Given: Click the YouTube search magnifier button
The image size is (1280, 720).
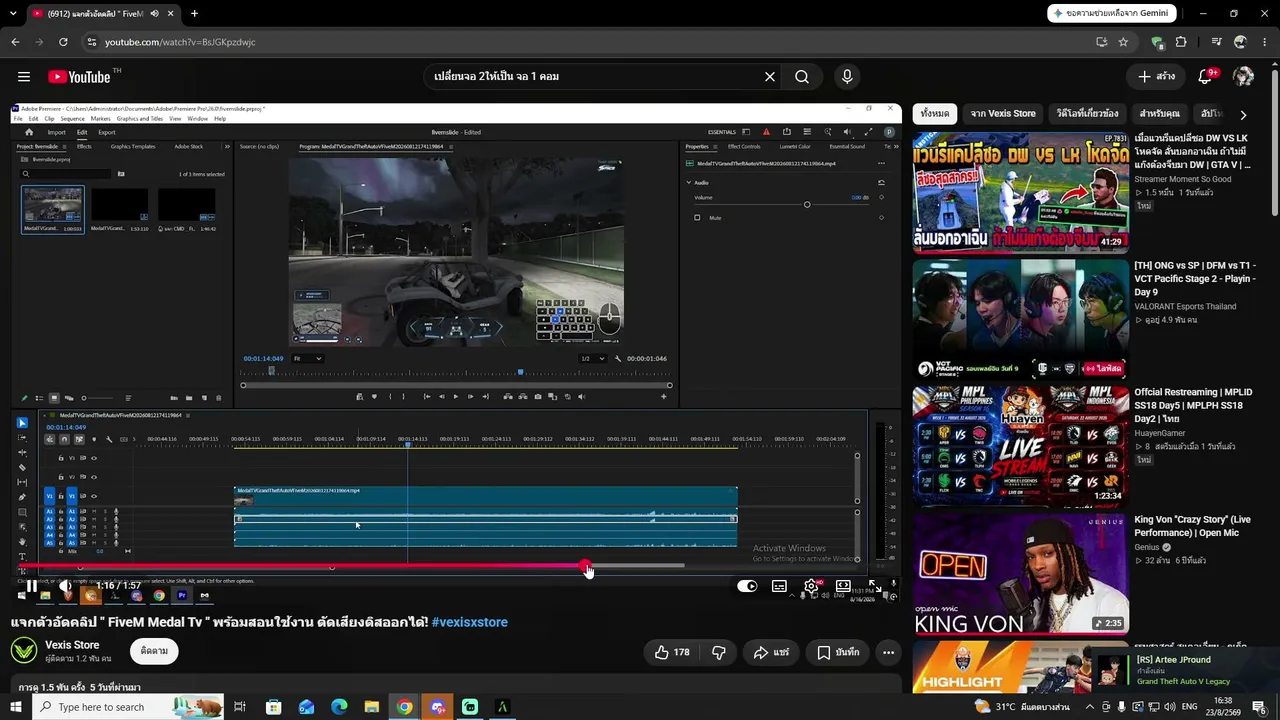Looking at the screenshot, I should tap(802, 77).
